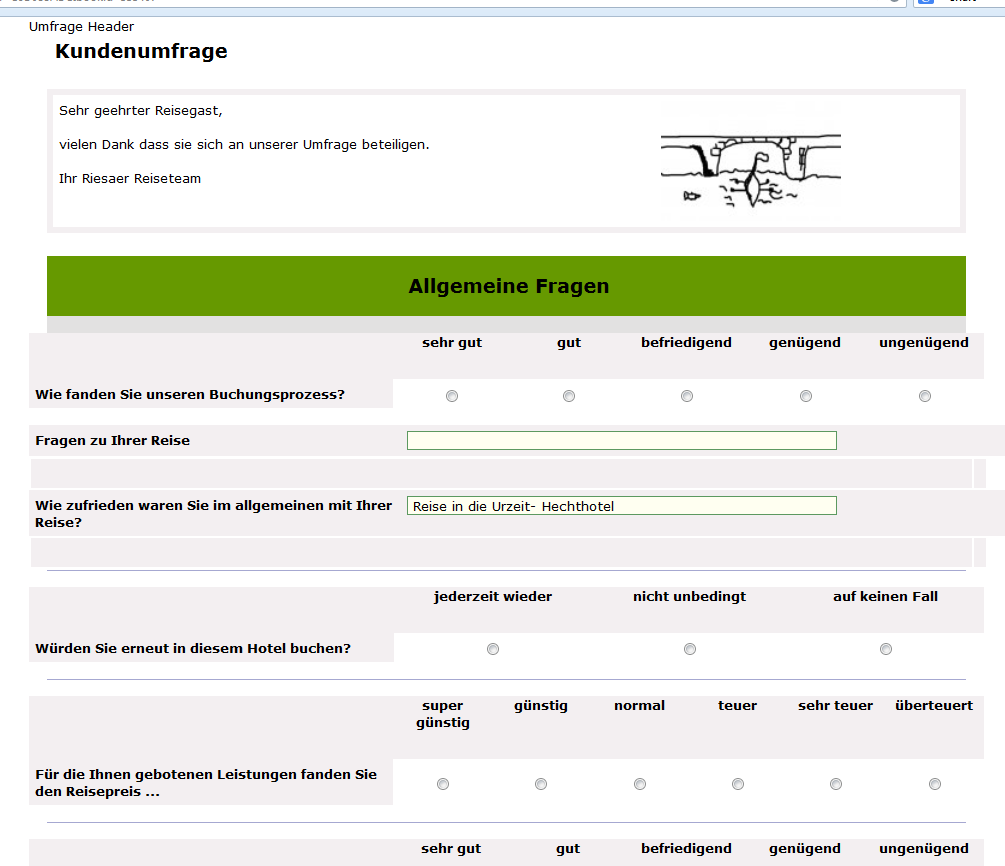The height and width of the screenshot is (866, 1005).
Task: Select günstig for the Reisepreis question
Action: click(541, 784)
